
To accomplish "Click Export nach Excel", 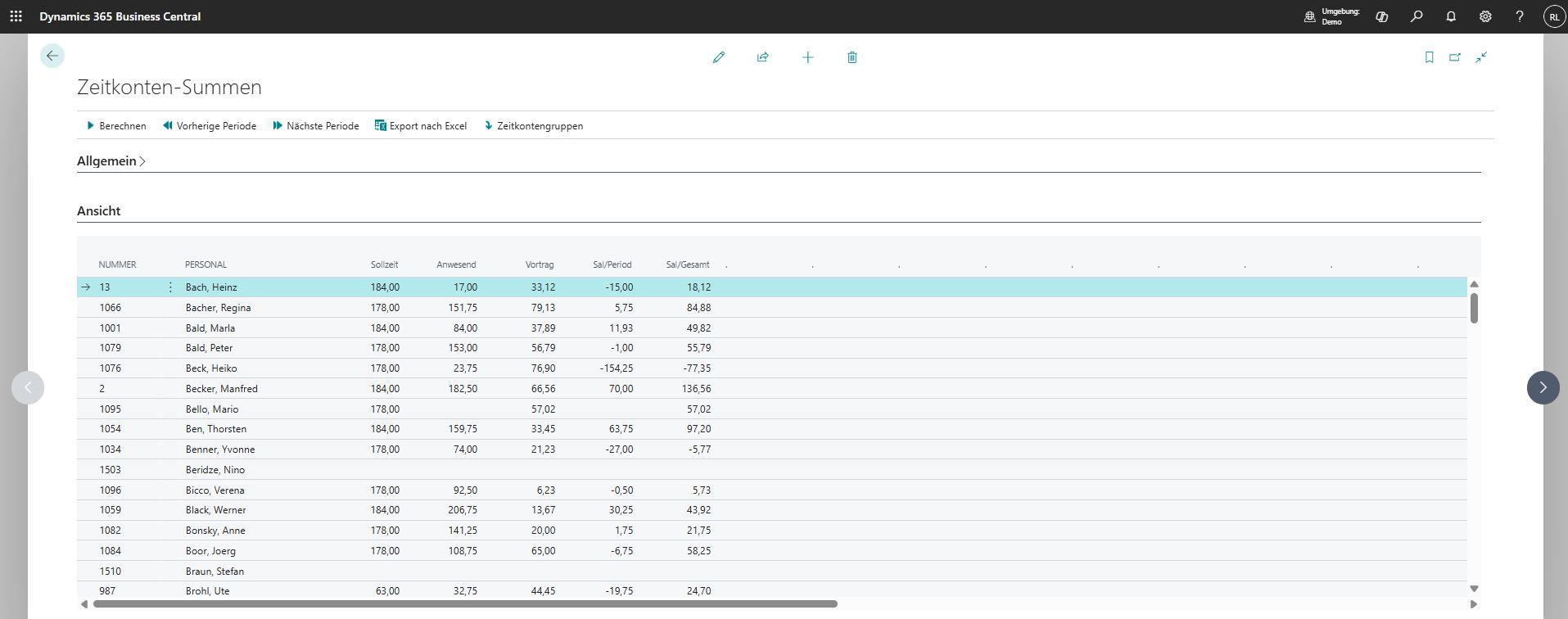I will click(421, 126).
